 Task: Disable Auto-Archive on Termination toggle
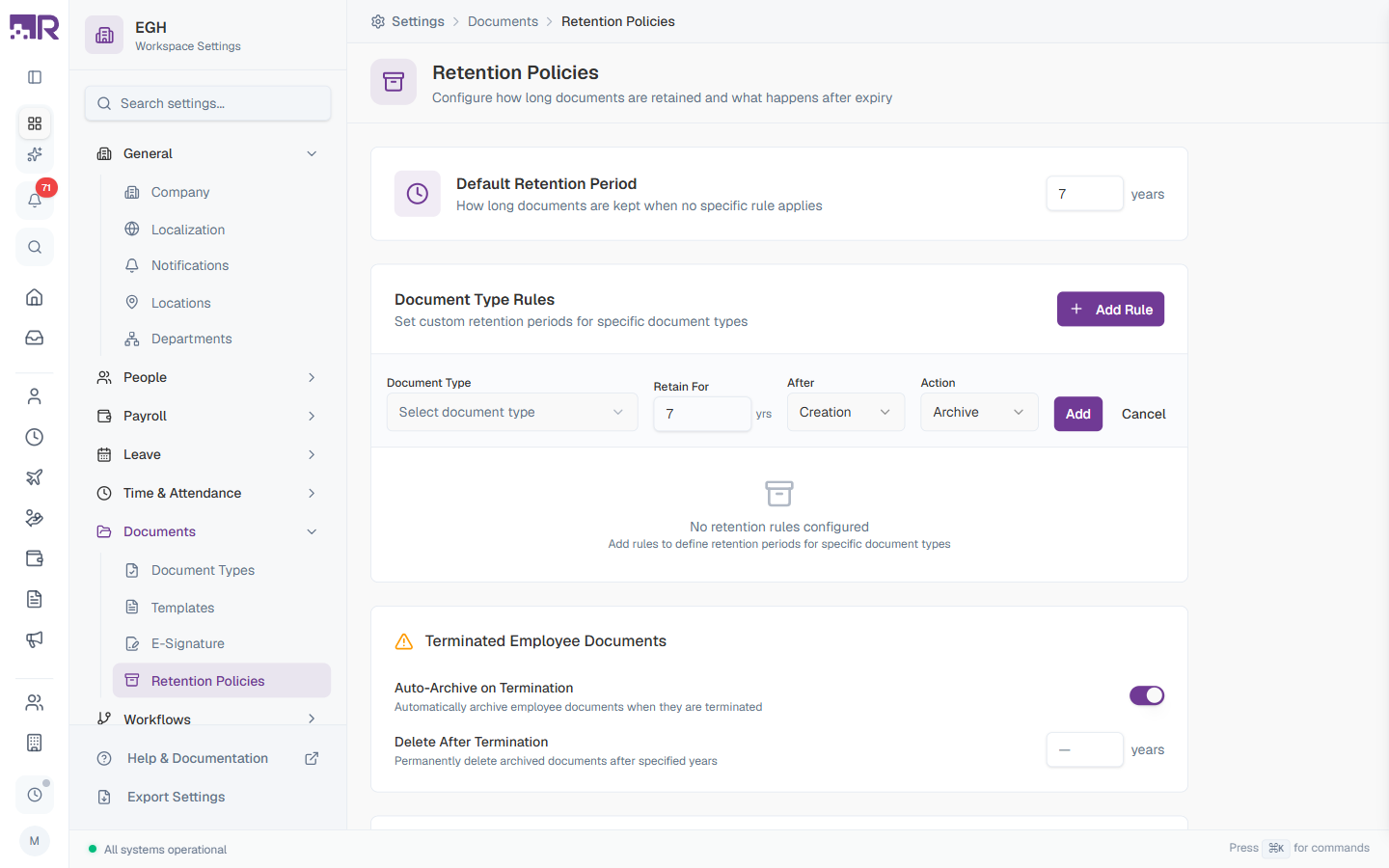tap(1147, 695)
